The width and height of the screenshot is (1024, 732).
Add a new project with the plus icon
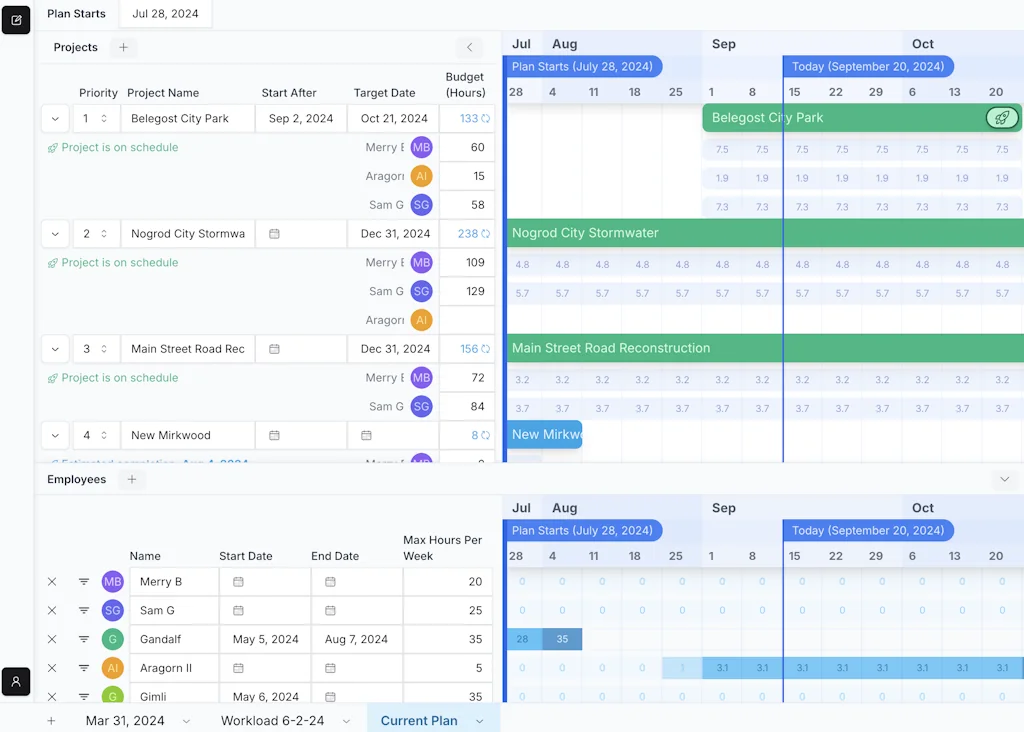(x=122, y=46)
